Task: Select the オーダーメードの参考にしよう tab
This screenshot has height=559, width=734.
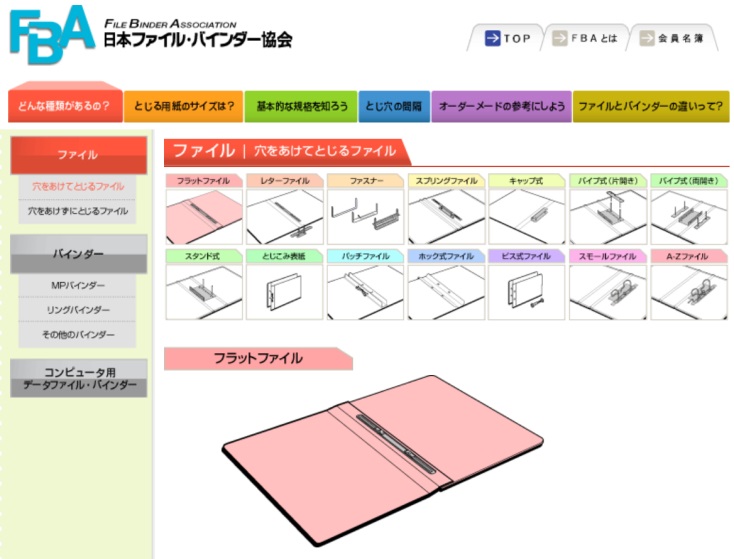Action: (x=502, y=106)
